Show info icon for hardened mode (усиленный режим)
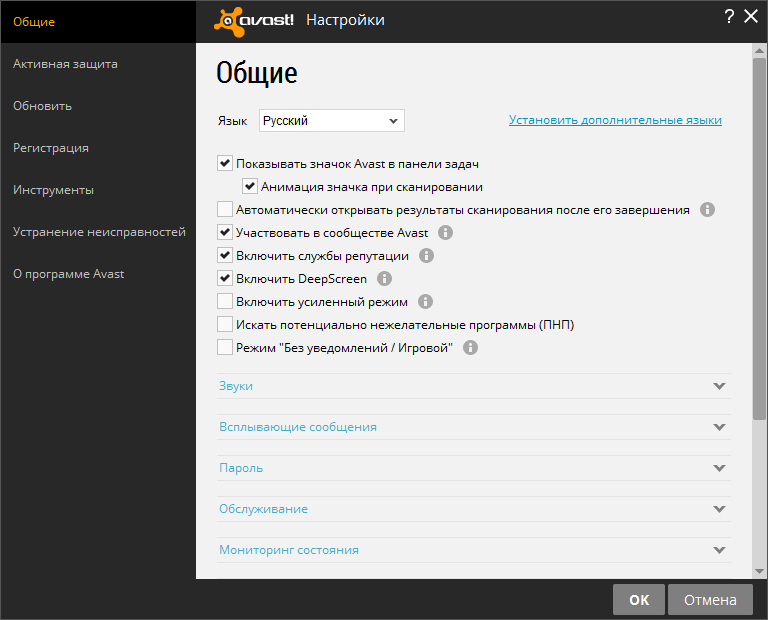Screen dimensions: 768x620 [425, 302]
